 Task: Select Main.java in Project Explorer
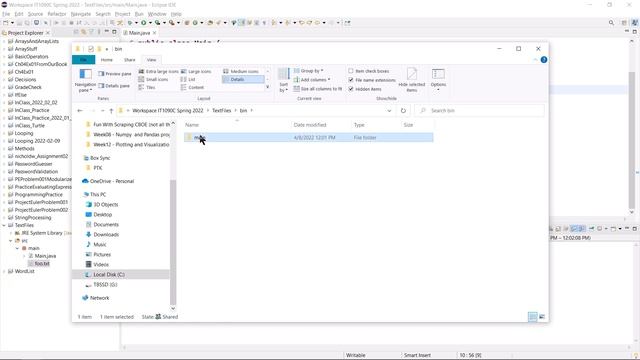point(45,256)
